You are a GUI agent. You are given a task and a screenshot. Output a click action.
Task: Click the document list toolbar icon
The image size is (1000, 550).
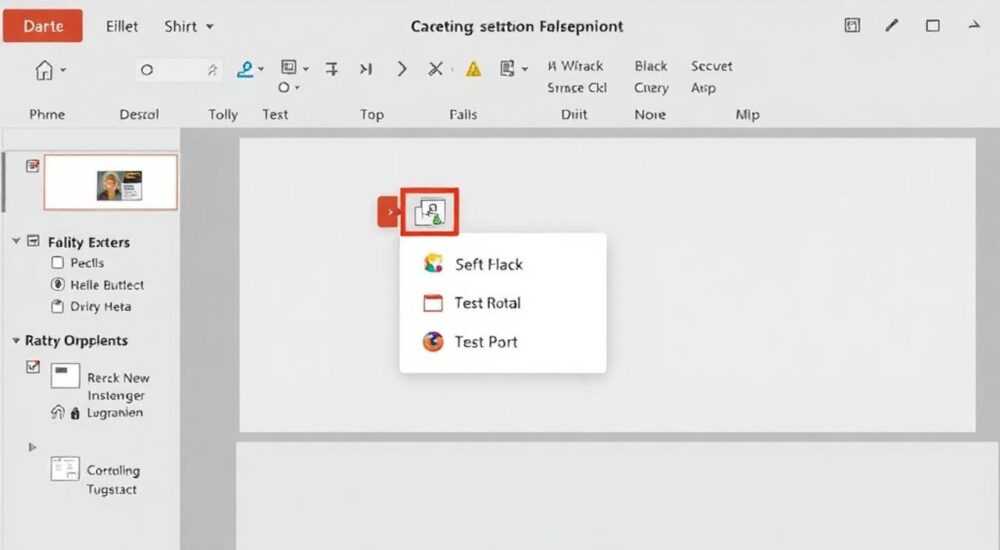(x=507, y=68)
